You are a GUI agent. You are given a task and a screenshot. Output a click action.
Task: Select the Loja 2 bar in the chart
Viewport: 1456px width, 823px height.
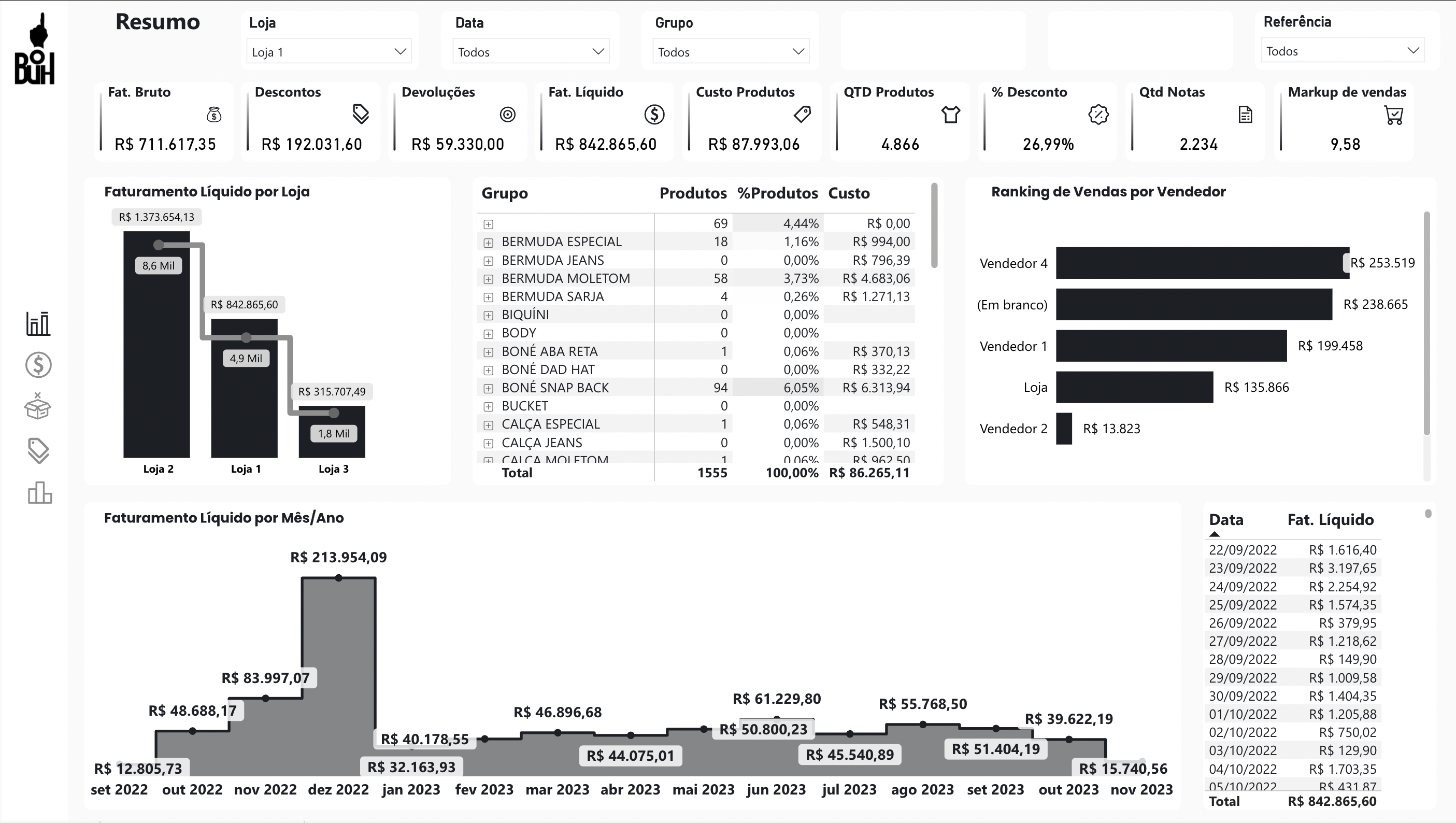point(156,362)
